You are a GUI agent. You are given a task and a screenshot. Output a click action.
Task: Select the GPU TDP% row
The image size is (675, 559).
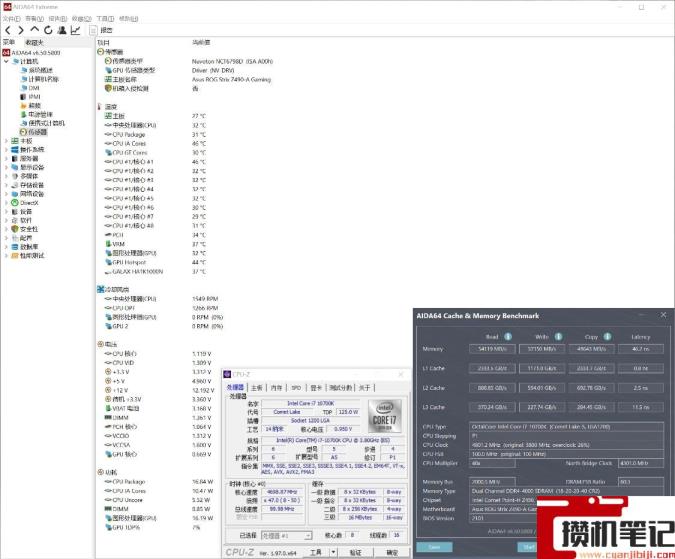tap(152, 528)
